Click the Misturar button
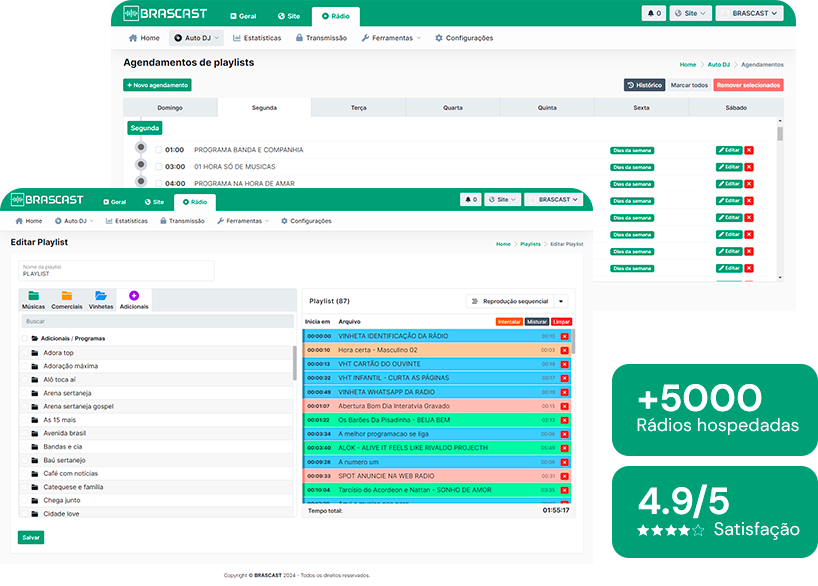This screenshot has height=586, width=818. pos(537,322)
